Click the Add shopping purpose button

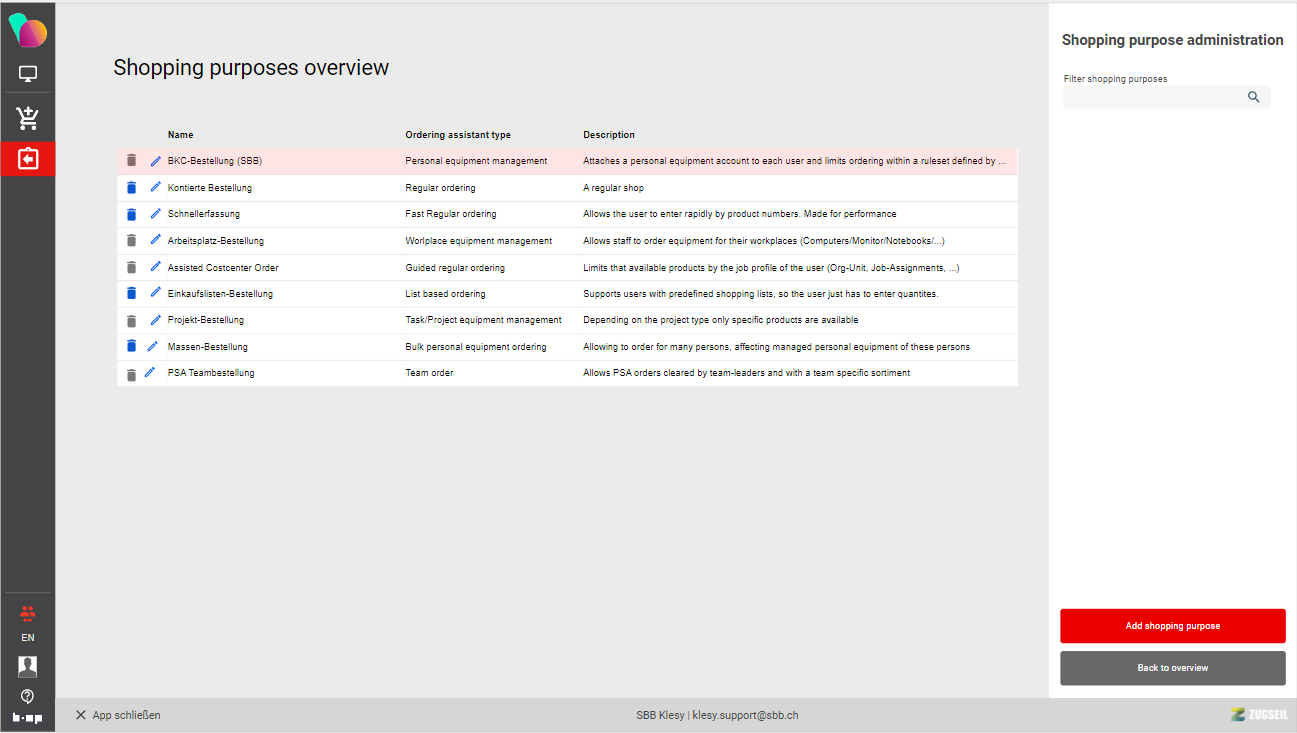(x=1172, y=626)
